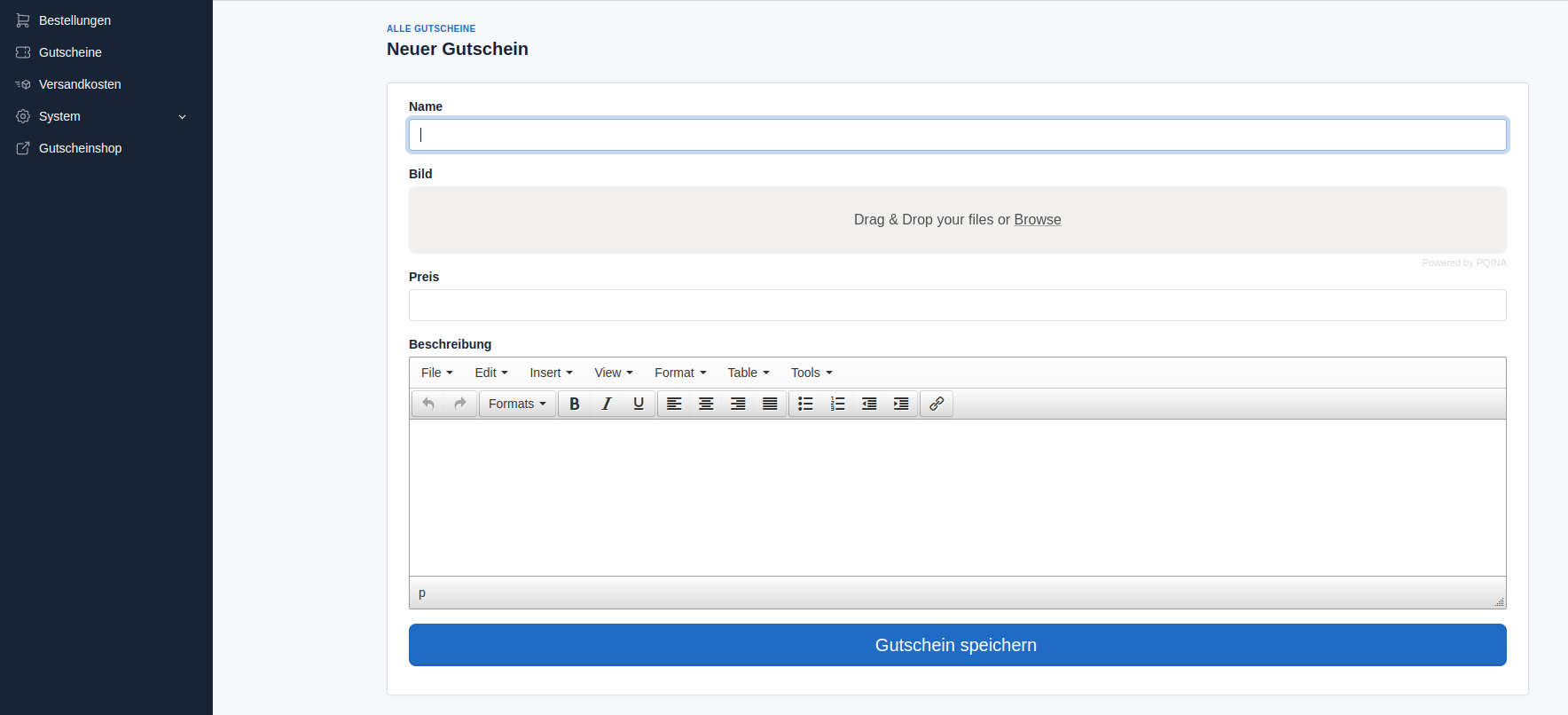Go to Alle Gutscheine breadcrumb
This screenshot has height=715, width=1568.
[431, 28]
